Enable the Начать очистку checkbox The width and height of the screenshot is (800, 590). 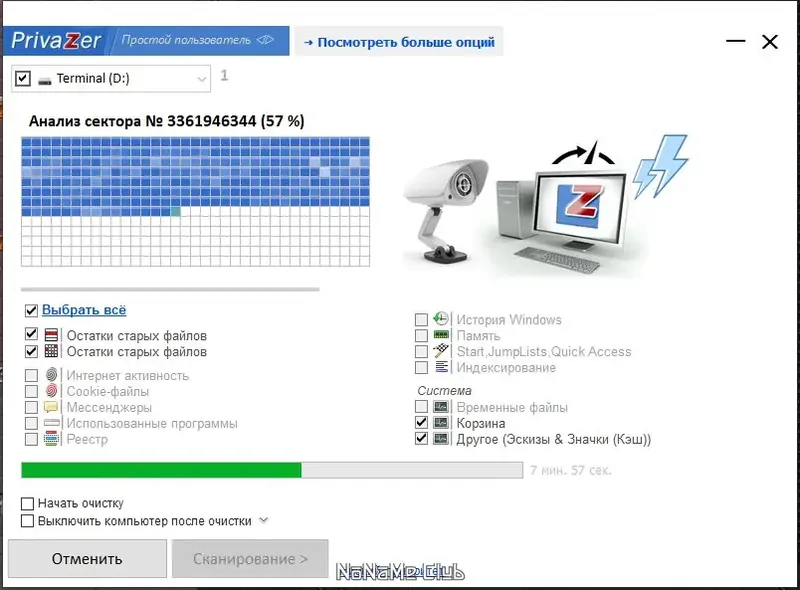pyautogui.click(x=28, y=504)
